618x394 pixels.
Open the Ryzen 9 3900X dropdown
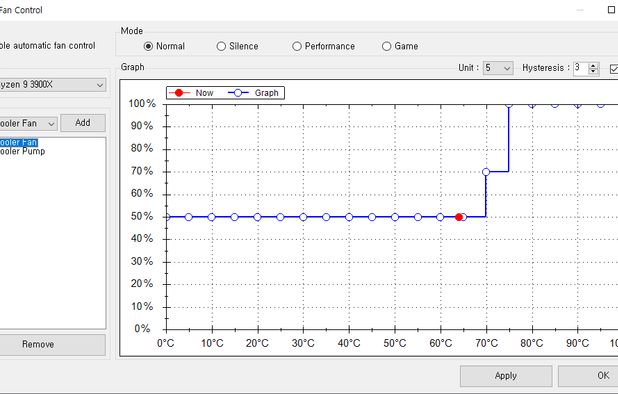52,85
